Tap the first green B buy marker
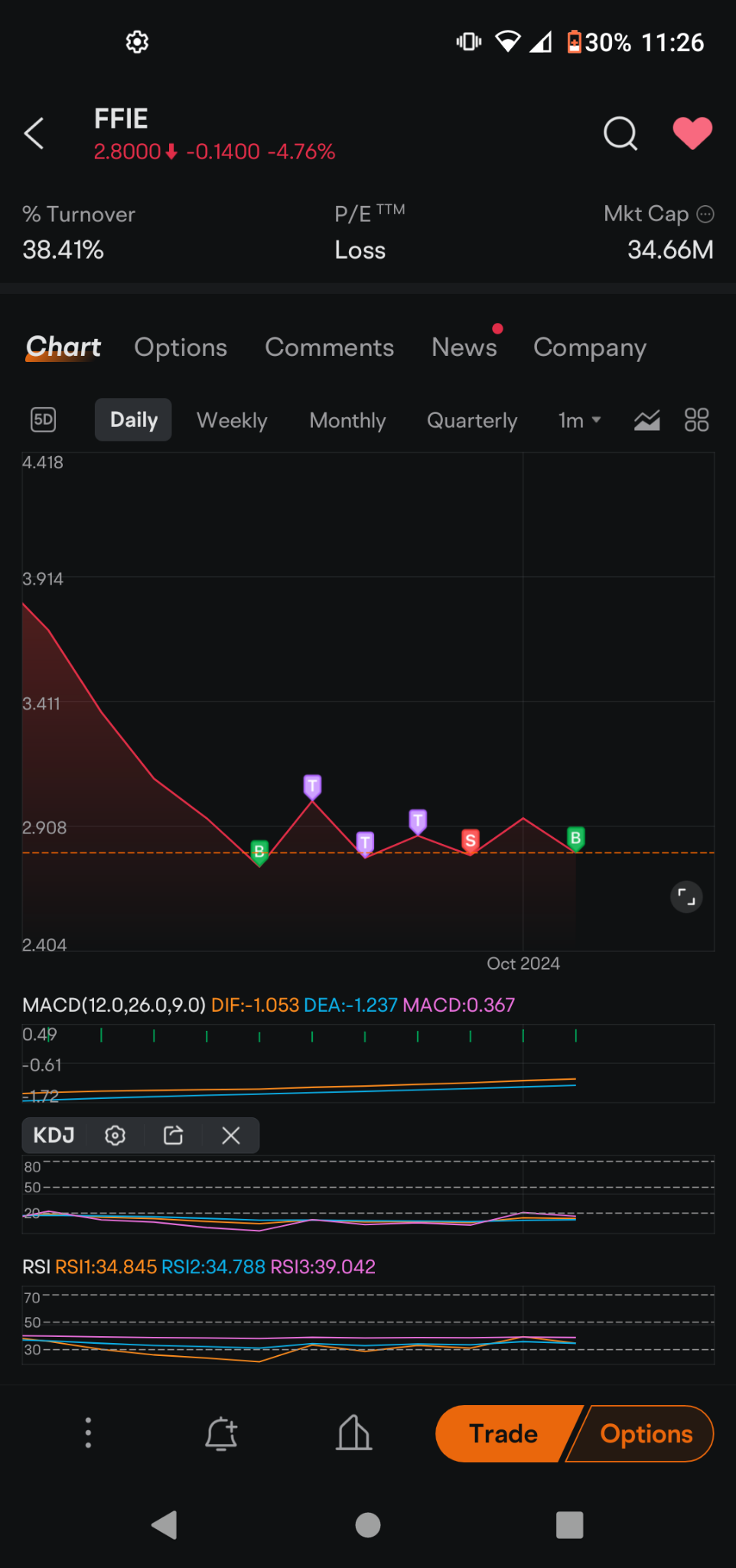 click(x=259, y=852)
